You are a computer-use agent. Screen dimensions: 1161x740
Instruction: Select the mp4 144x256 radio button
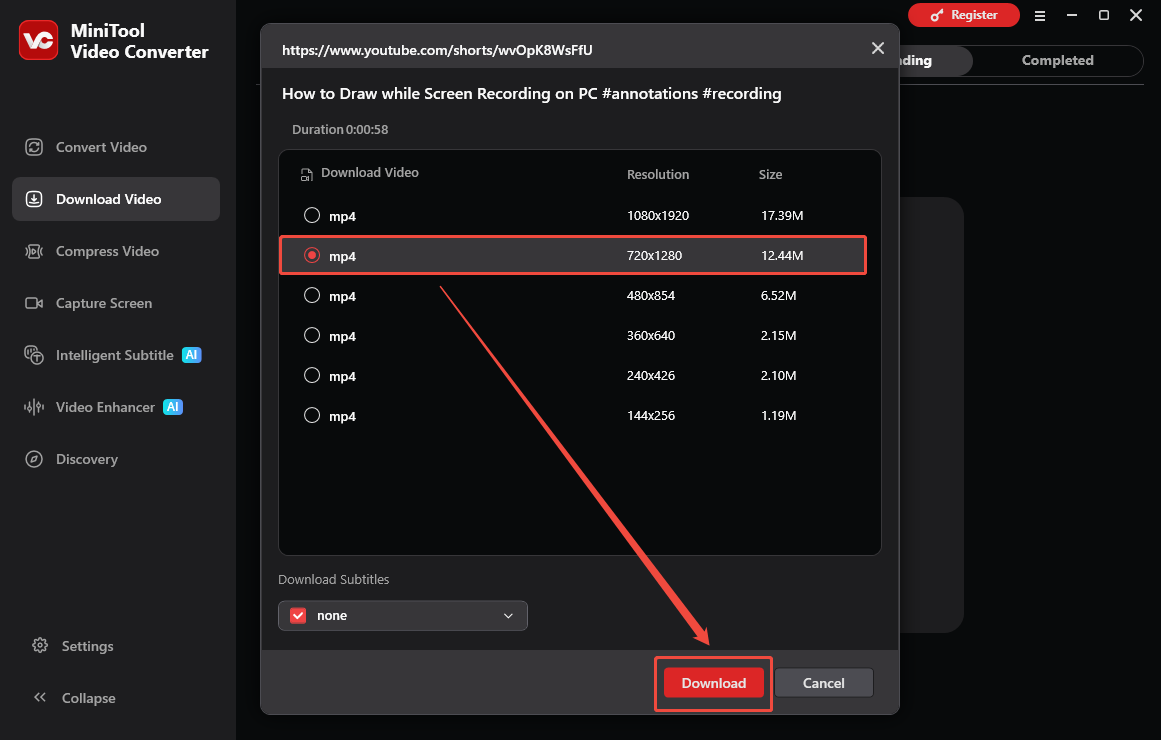click(x=312, y=416)
